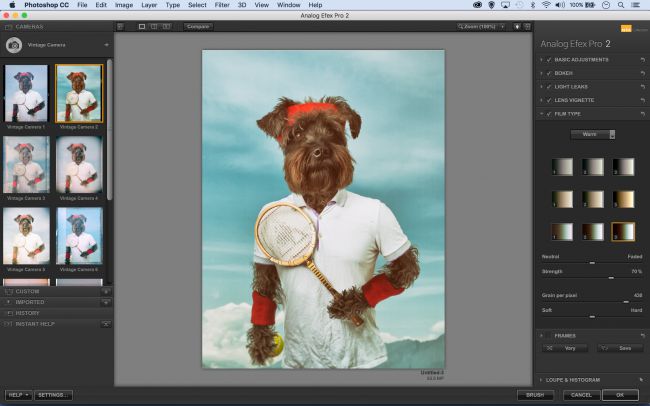Click the Vintage Camera icon
650x406 pixels.
(14, 45)
